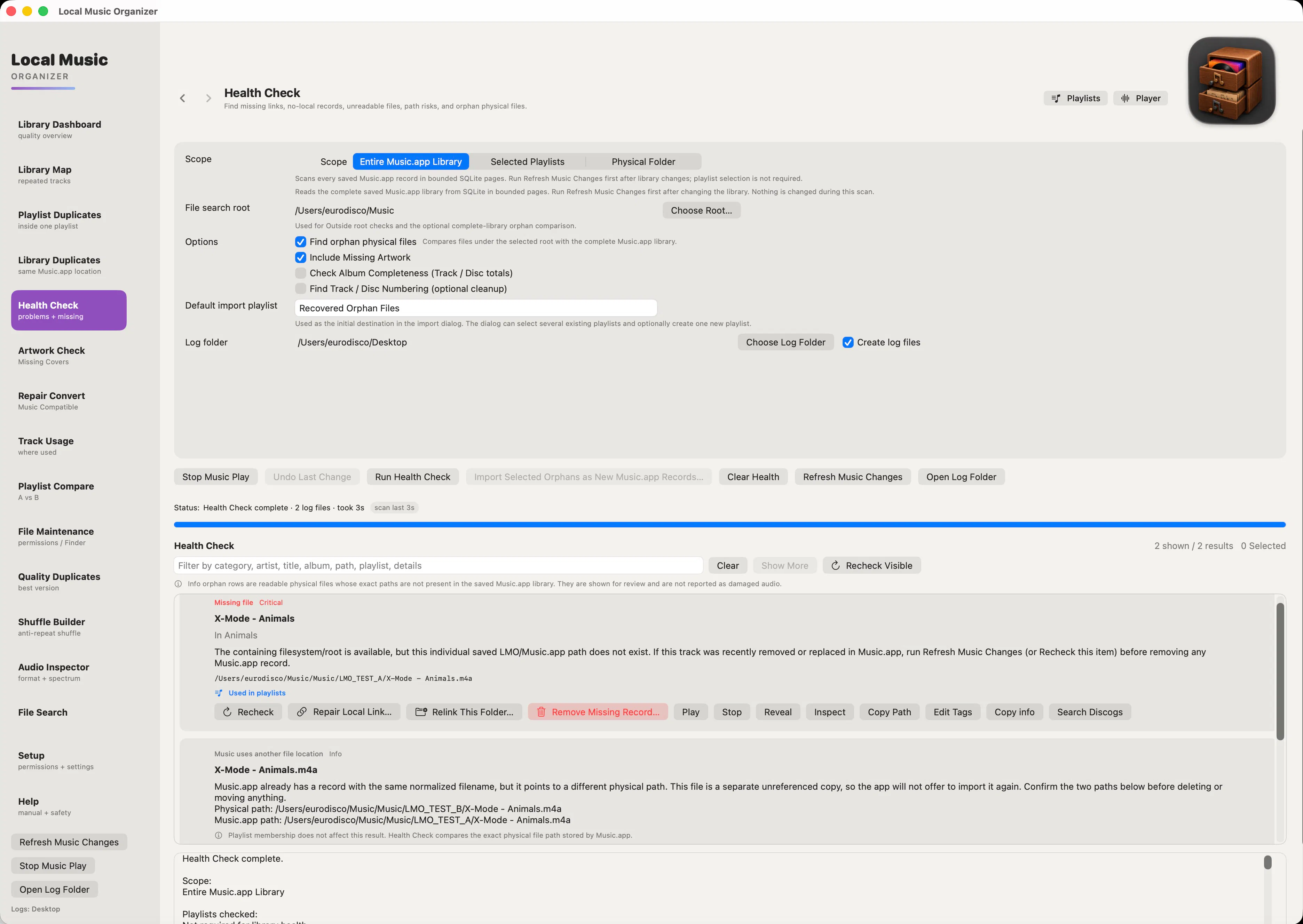Click Choose Log Folder button

click(x=785, y=343)
